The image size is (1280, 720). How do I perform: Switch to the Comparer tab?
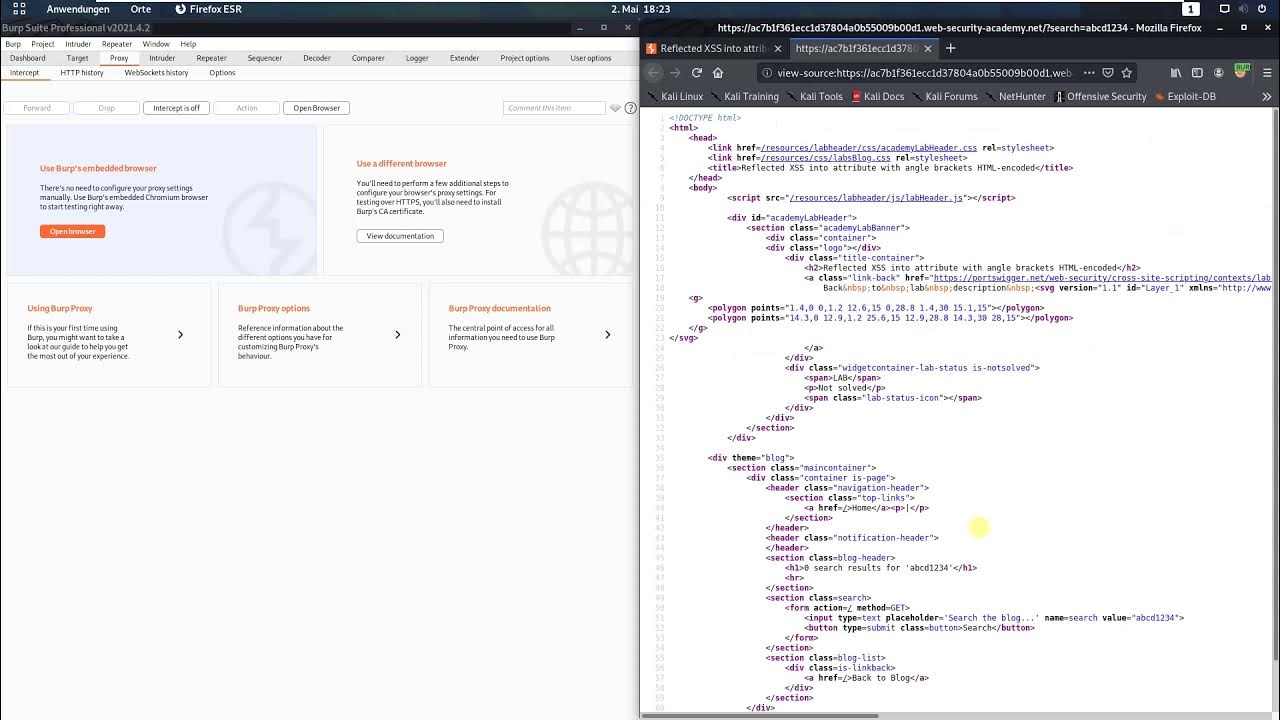(368, 58)
